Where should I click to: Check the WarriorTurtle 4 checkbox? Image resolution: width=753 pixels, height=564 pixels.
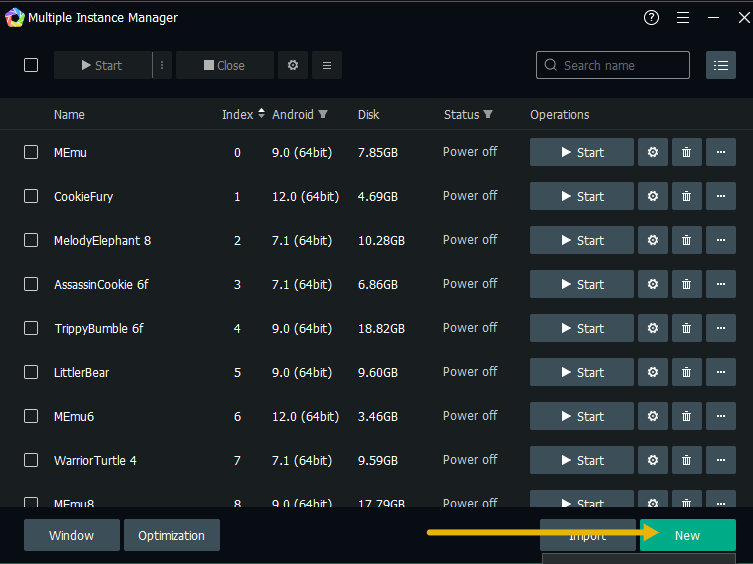31,460
